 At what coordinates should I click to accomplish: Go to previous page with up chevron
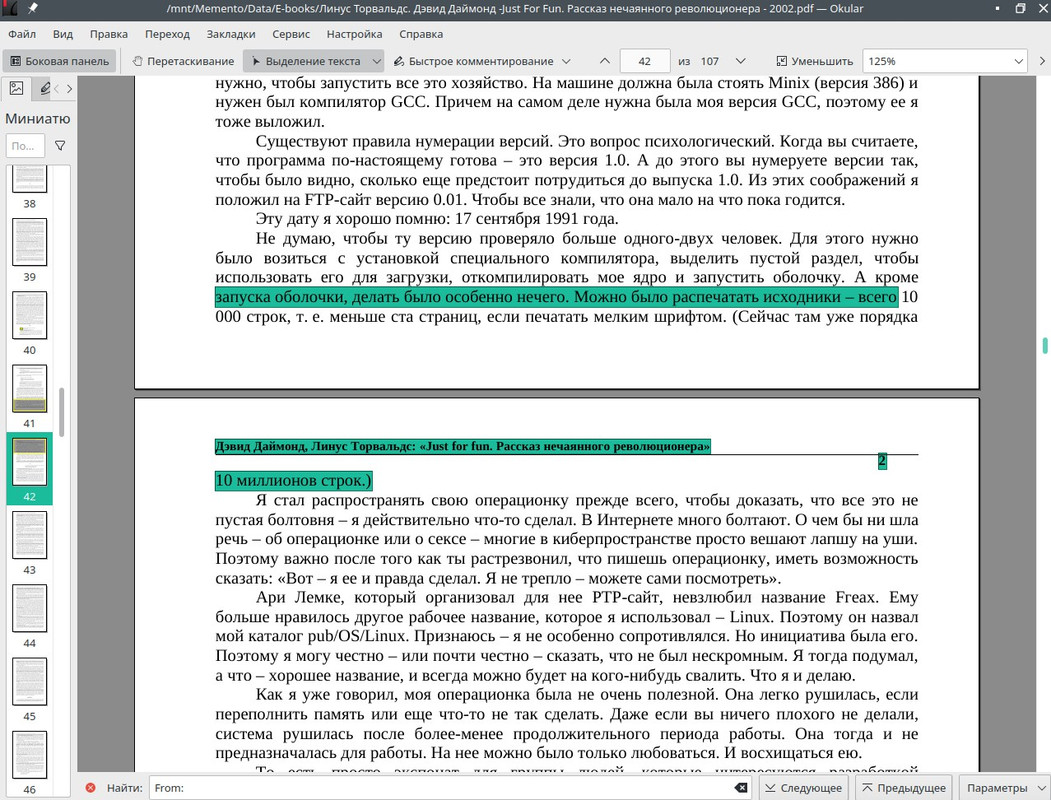click(605, 61)
